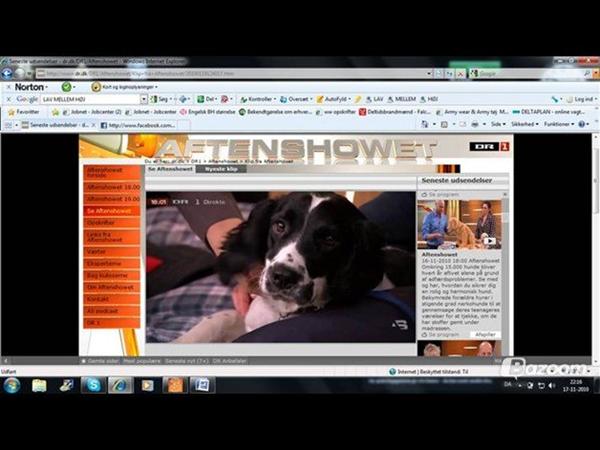
Task: Click the IE Help question mark icon
Action: [582, 124]
